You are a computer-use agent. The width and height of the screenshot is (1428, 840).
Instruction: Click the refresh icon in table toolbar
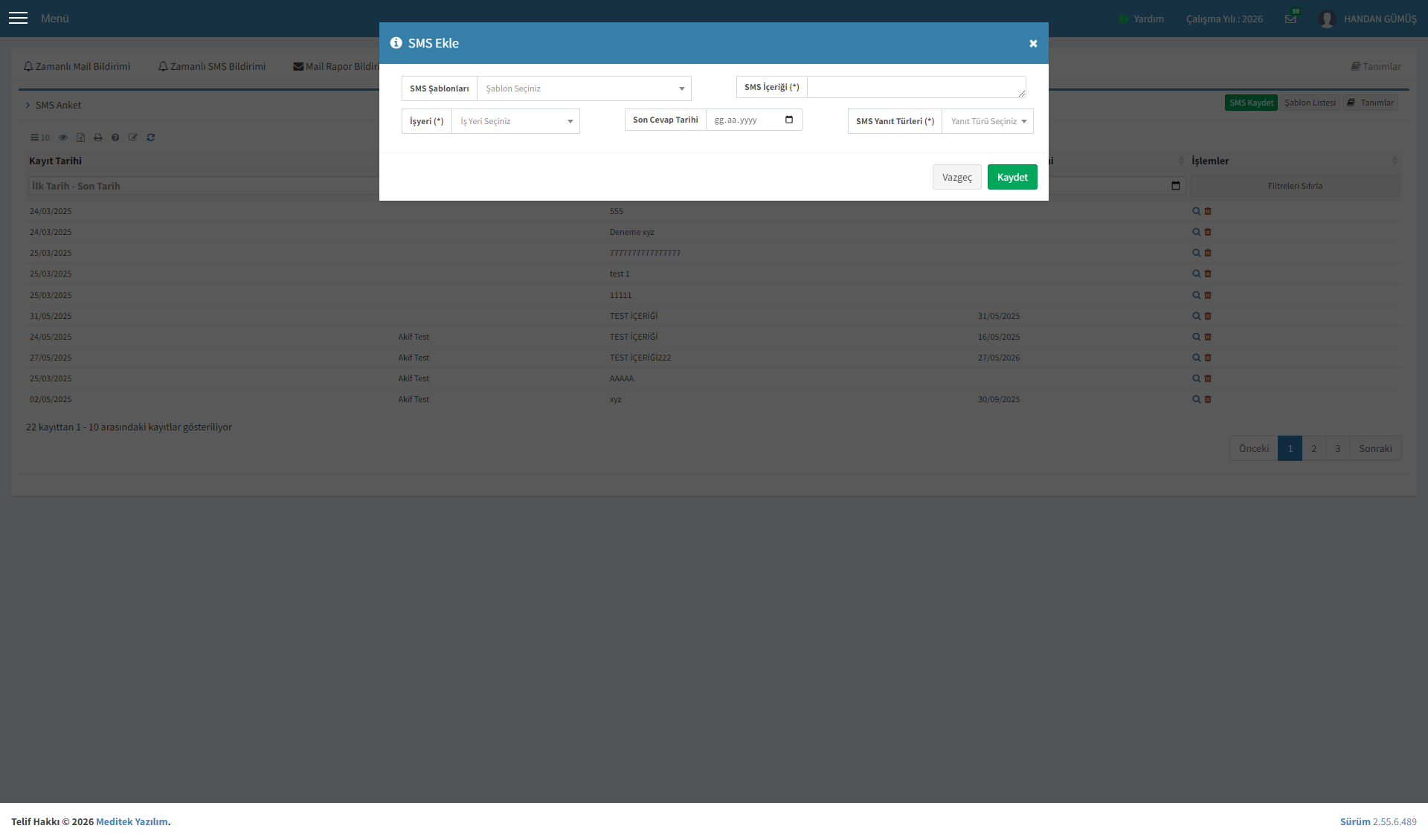[x=151, y=138]
